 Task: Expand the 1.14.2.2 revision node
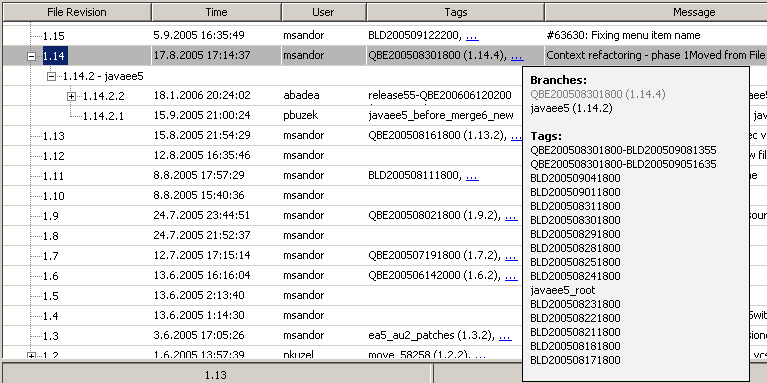[x=71, y=96]
